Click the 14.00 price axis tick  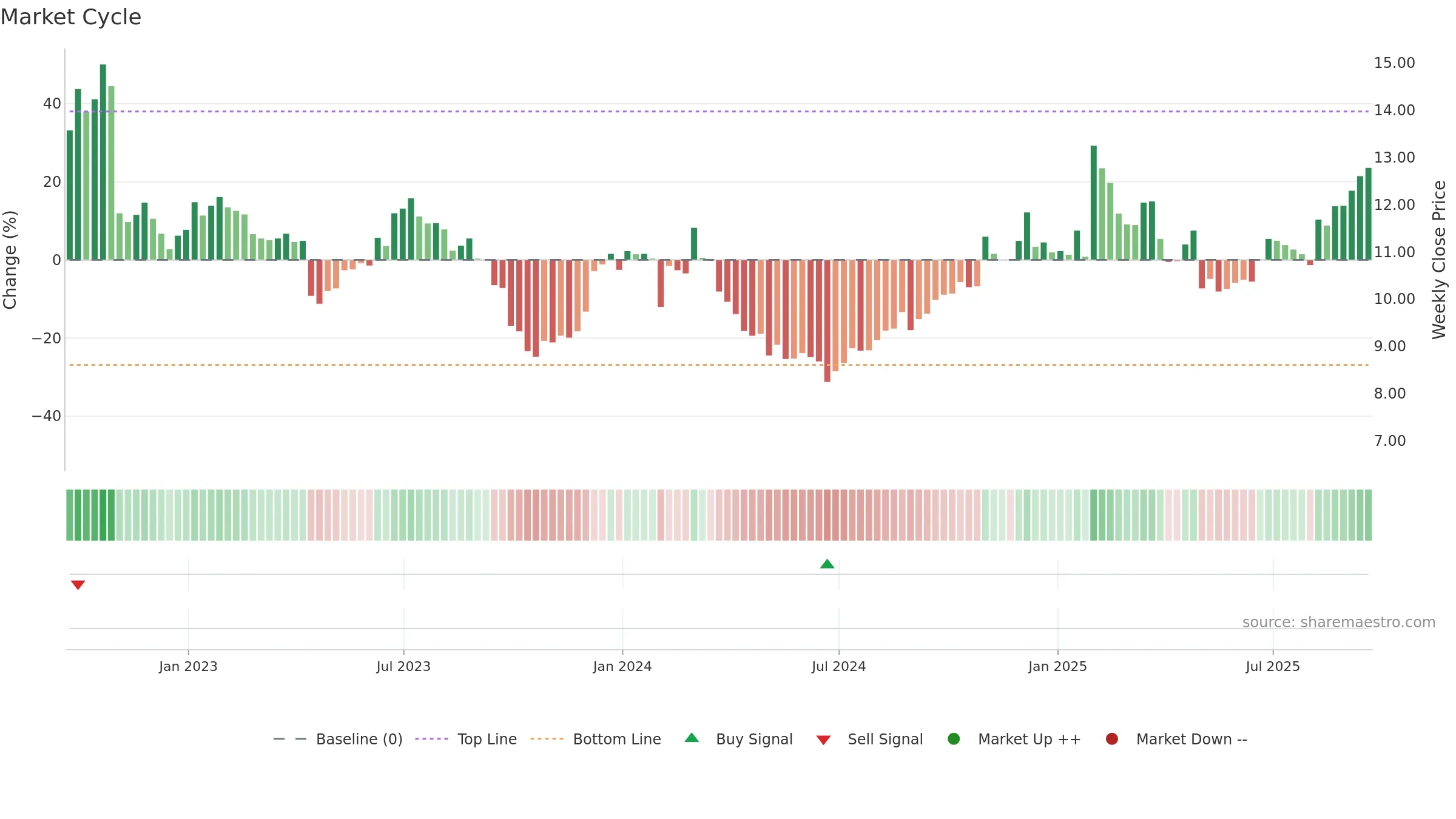tap(1394, 110)
